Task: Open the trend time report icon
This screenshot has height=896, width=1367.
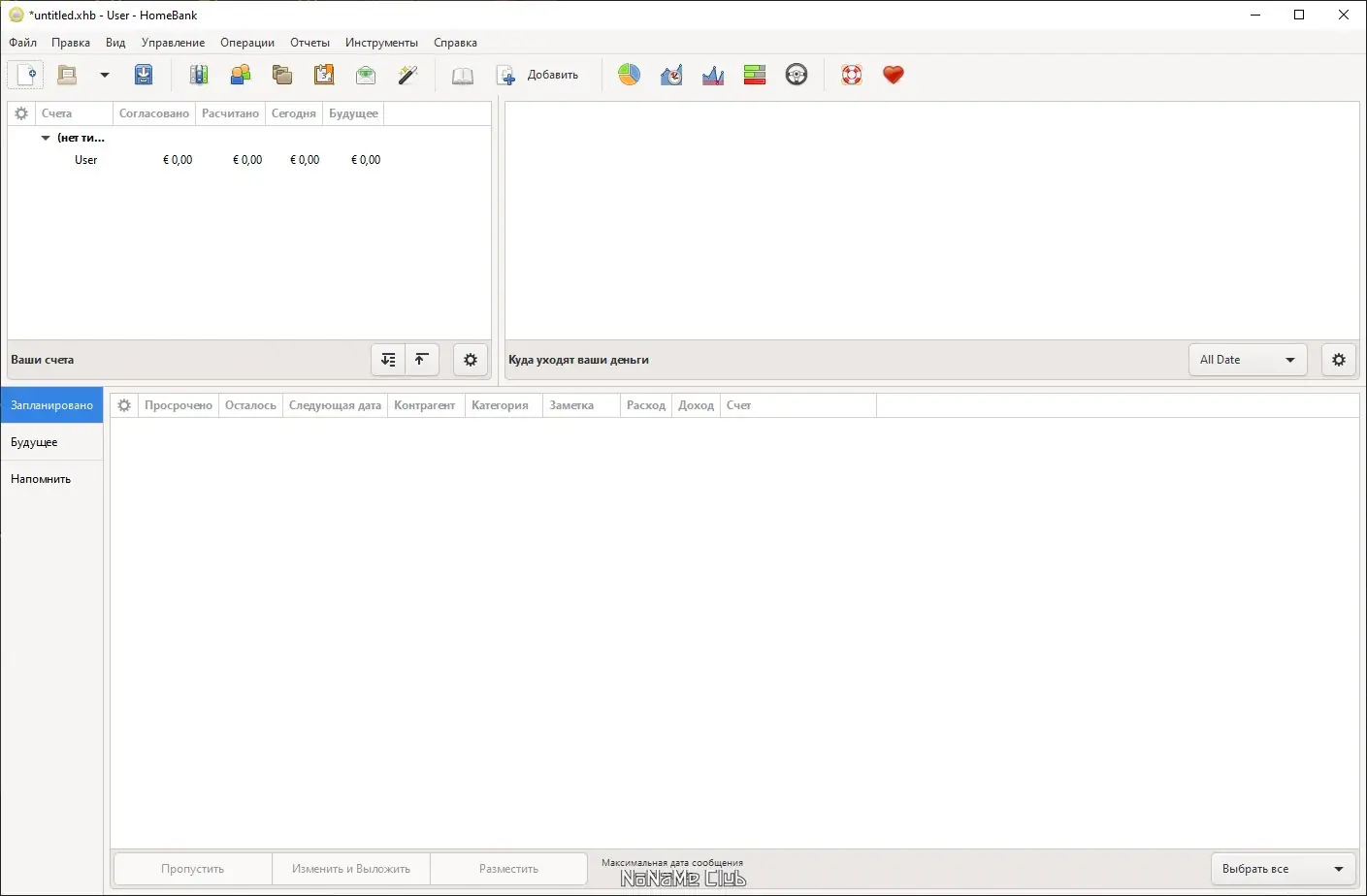Action: tap(671, 75)
